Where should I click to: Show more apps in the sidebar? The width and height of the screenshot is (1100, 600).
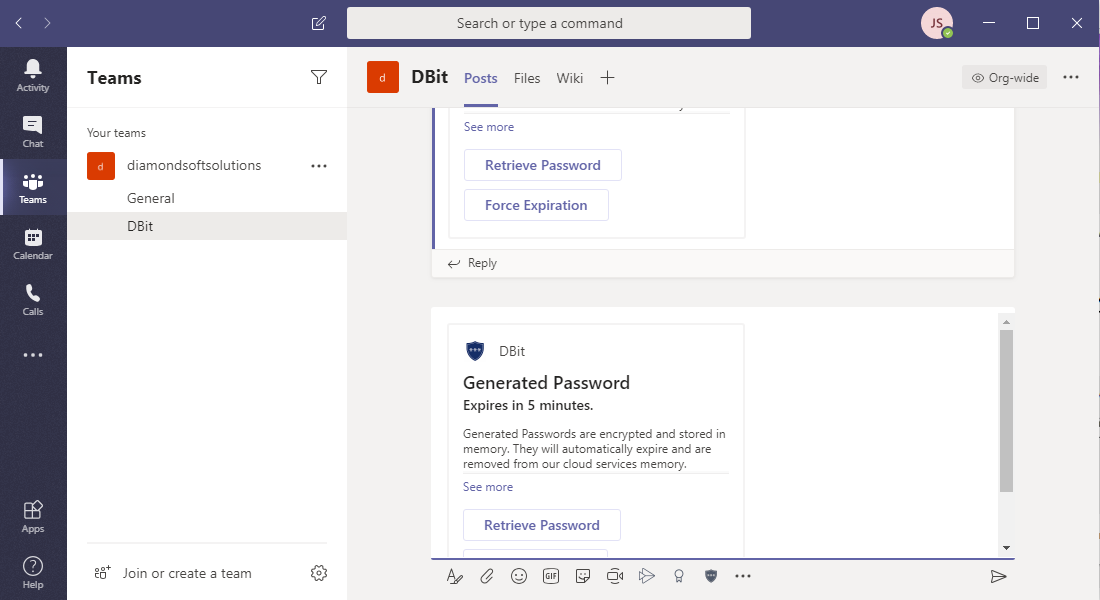[x=33, y=355]
